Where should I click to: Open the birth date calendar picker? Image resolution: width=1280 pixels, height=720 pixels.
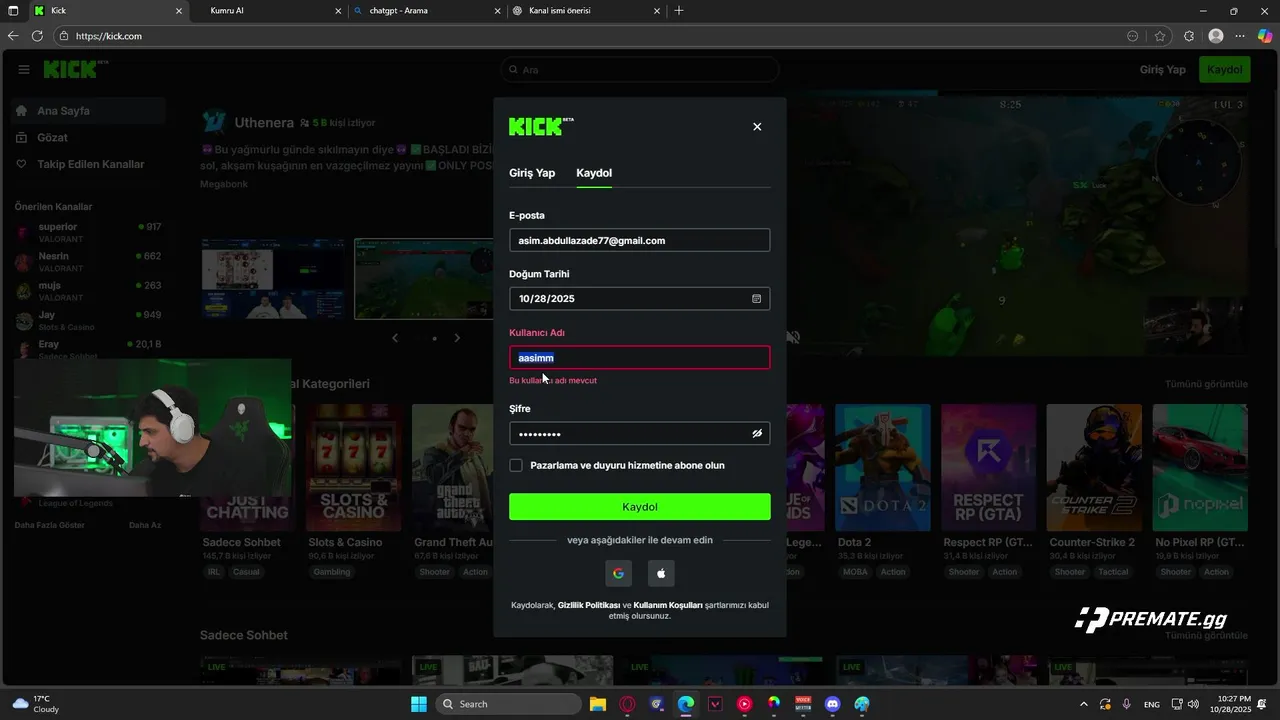(756, 298)
